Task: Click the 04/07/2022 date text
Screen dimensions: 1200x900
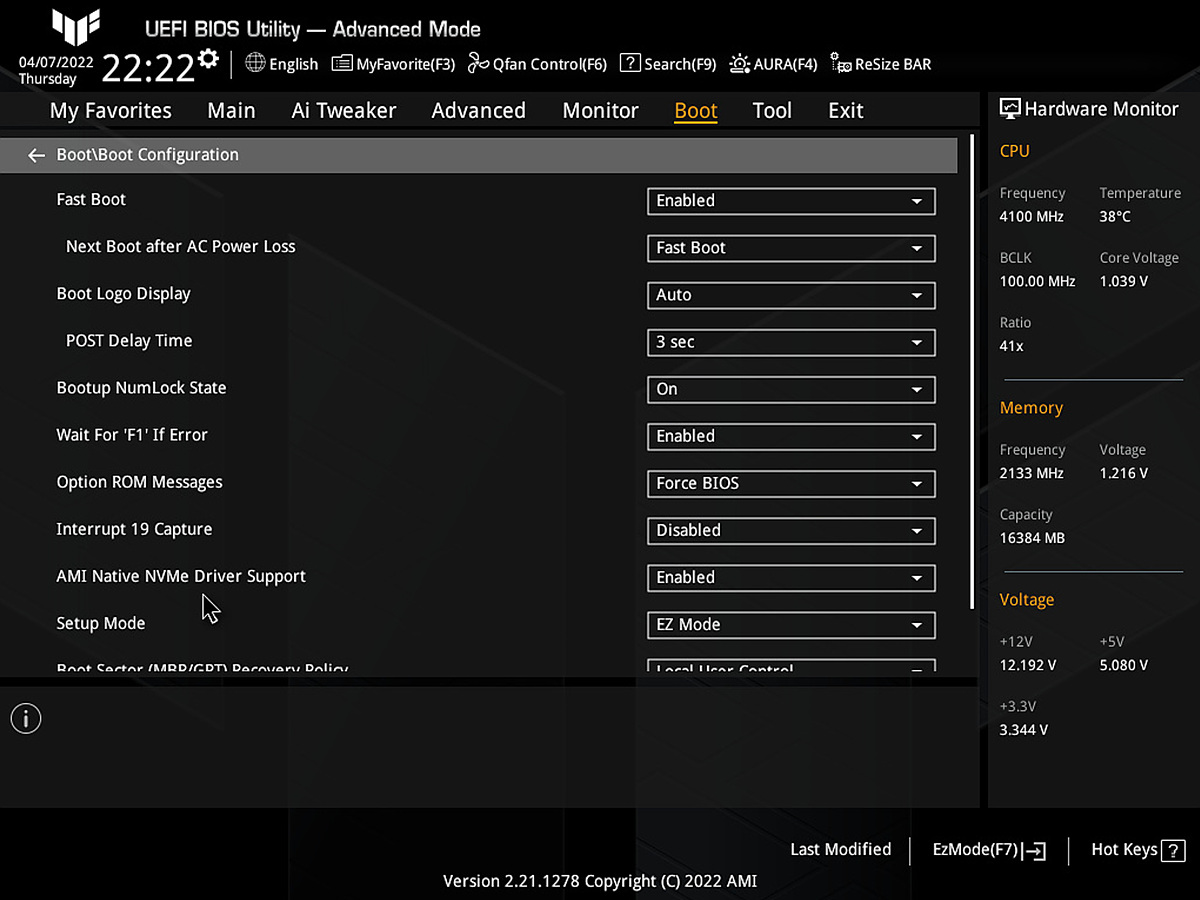Action: [56, 62]
